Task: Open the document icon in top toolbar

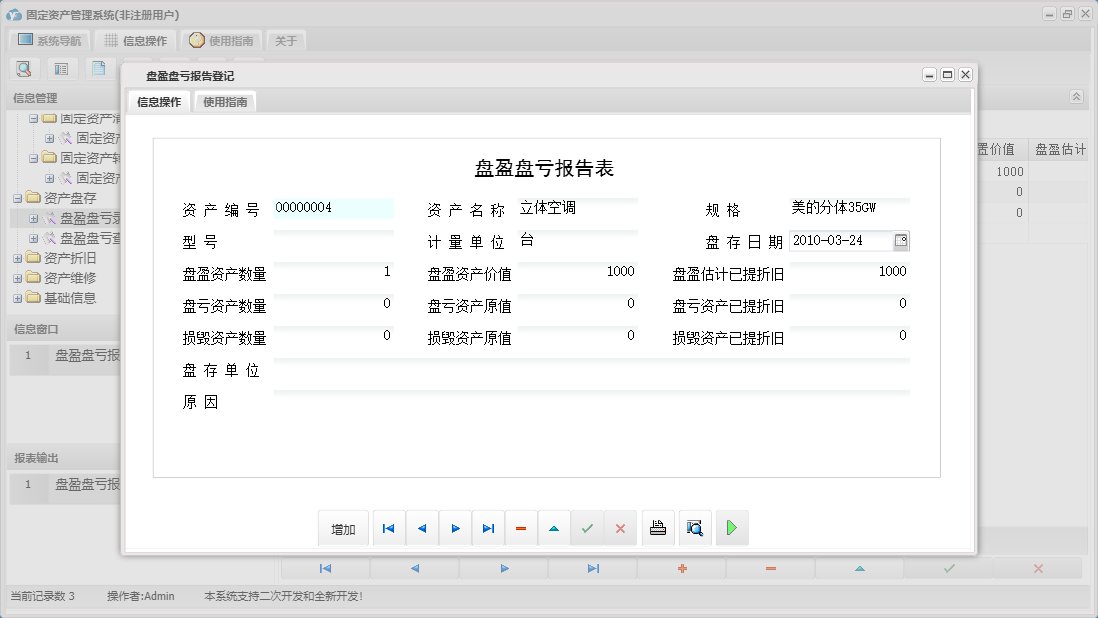Action: point(97,68)
